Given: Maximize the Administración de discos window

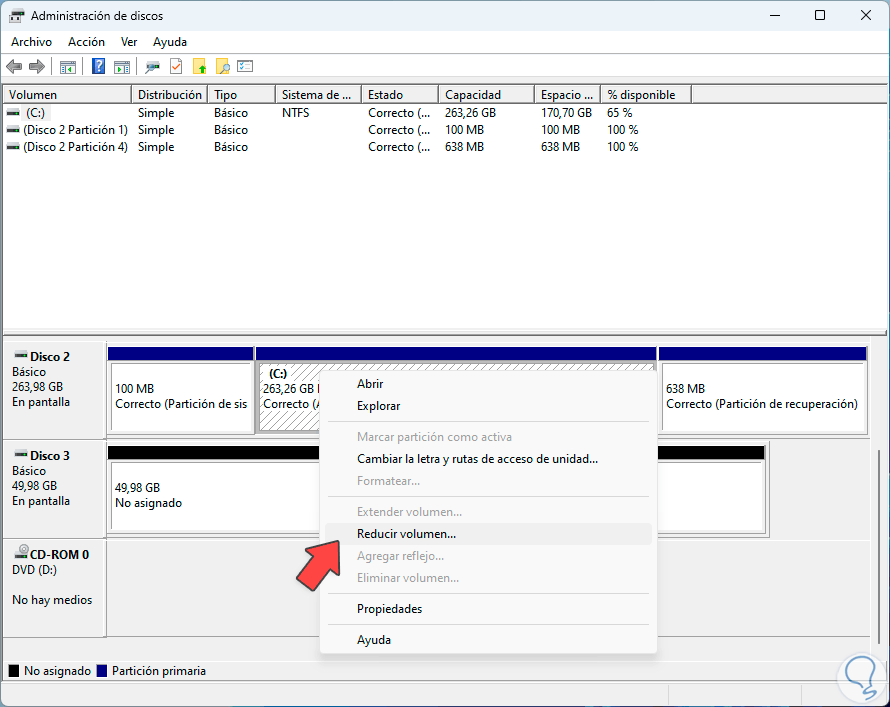Looking at the screenshot, I should [x=820, y=15].
